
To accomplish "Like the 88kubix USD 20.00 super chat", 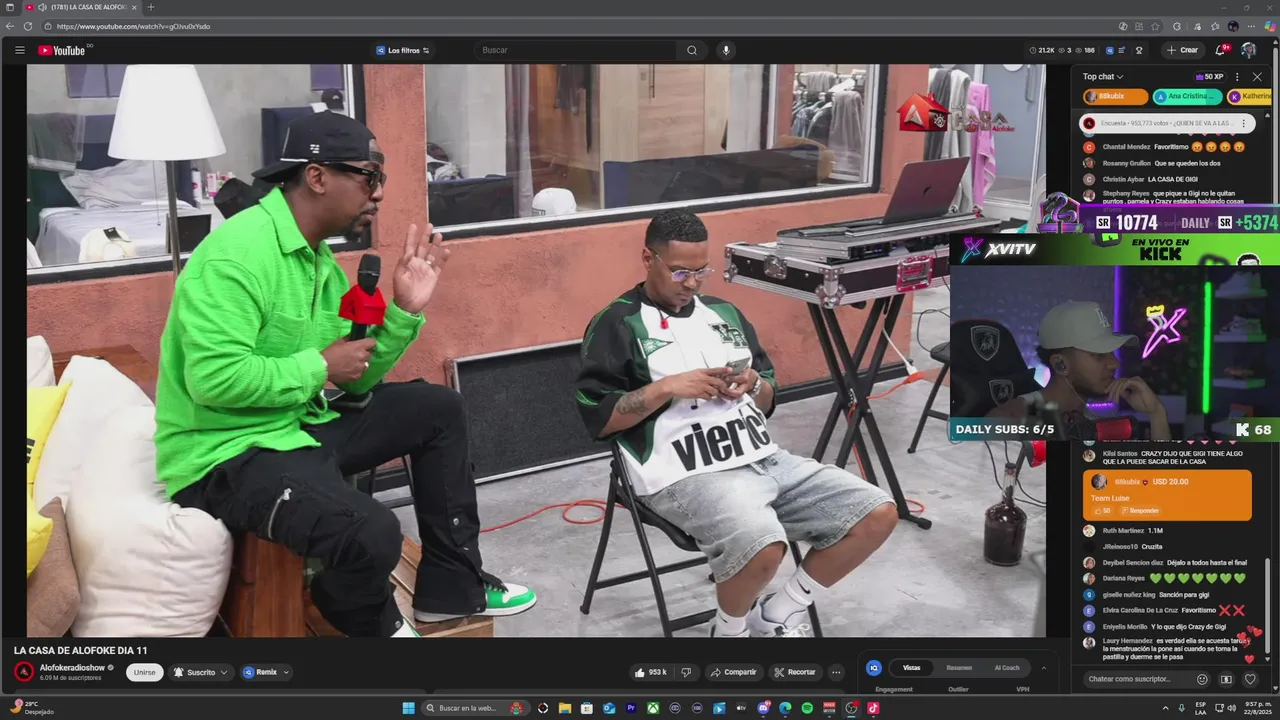I will click(1105, 510).
